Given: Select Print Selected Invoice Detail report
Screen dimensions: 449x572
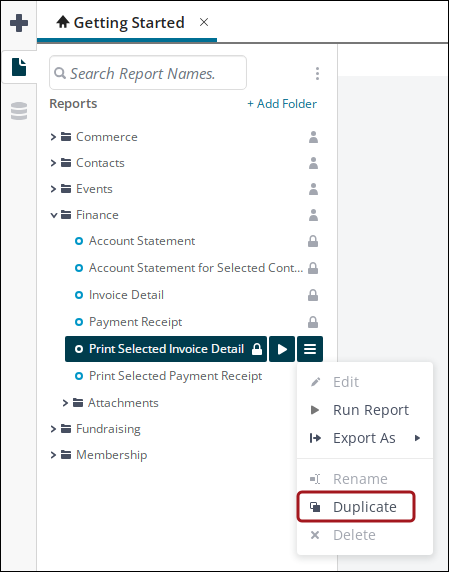Looking at the screenshot, I should click(166, 349).
